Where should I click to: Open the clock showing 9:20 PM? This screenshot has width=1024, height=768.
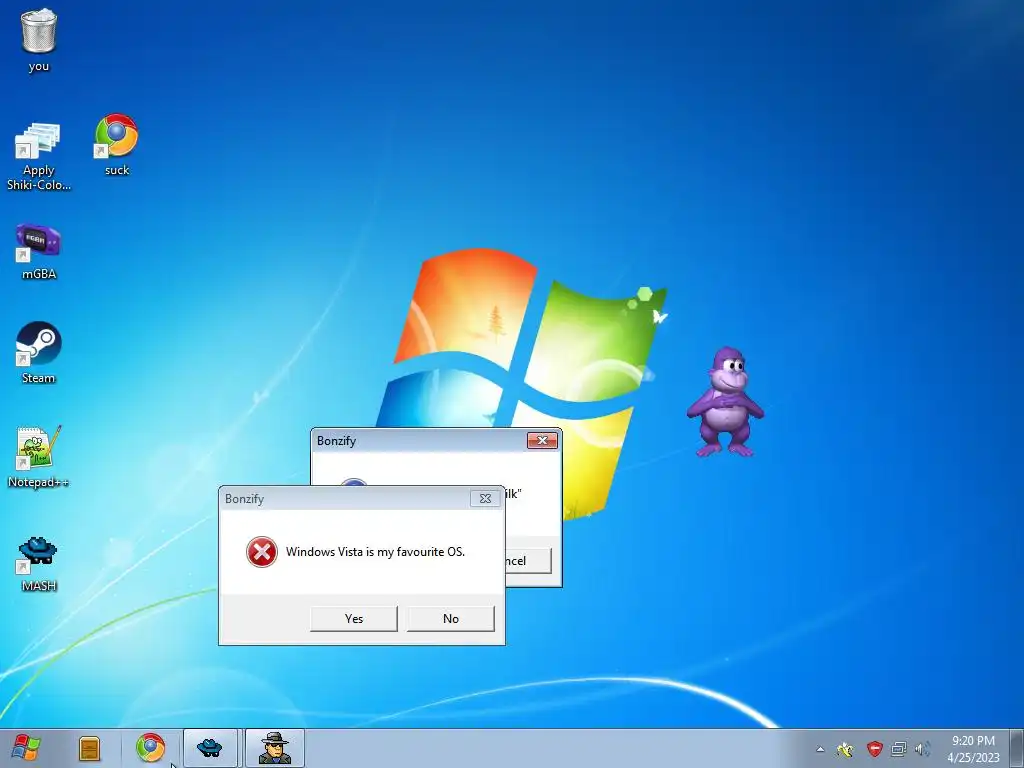click(x=973, y=748)
